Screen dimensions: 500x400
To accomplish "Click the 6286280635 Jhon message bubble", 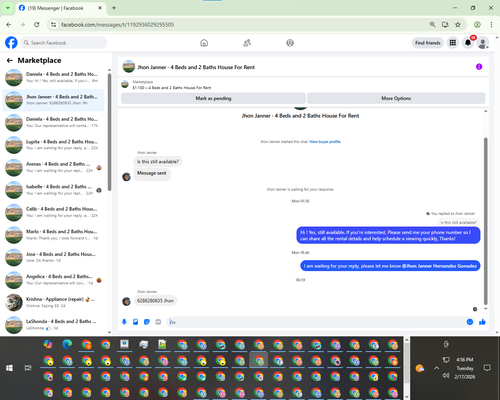I will coord(155,301).
